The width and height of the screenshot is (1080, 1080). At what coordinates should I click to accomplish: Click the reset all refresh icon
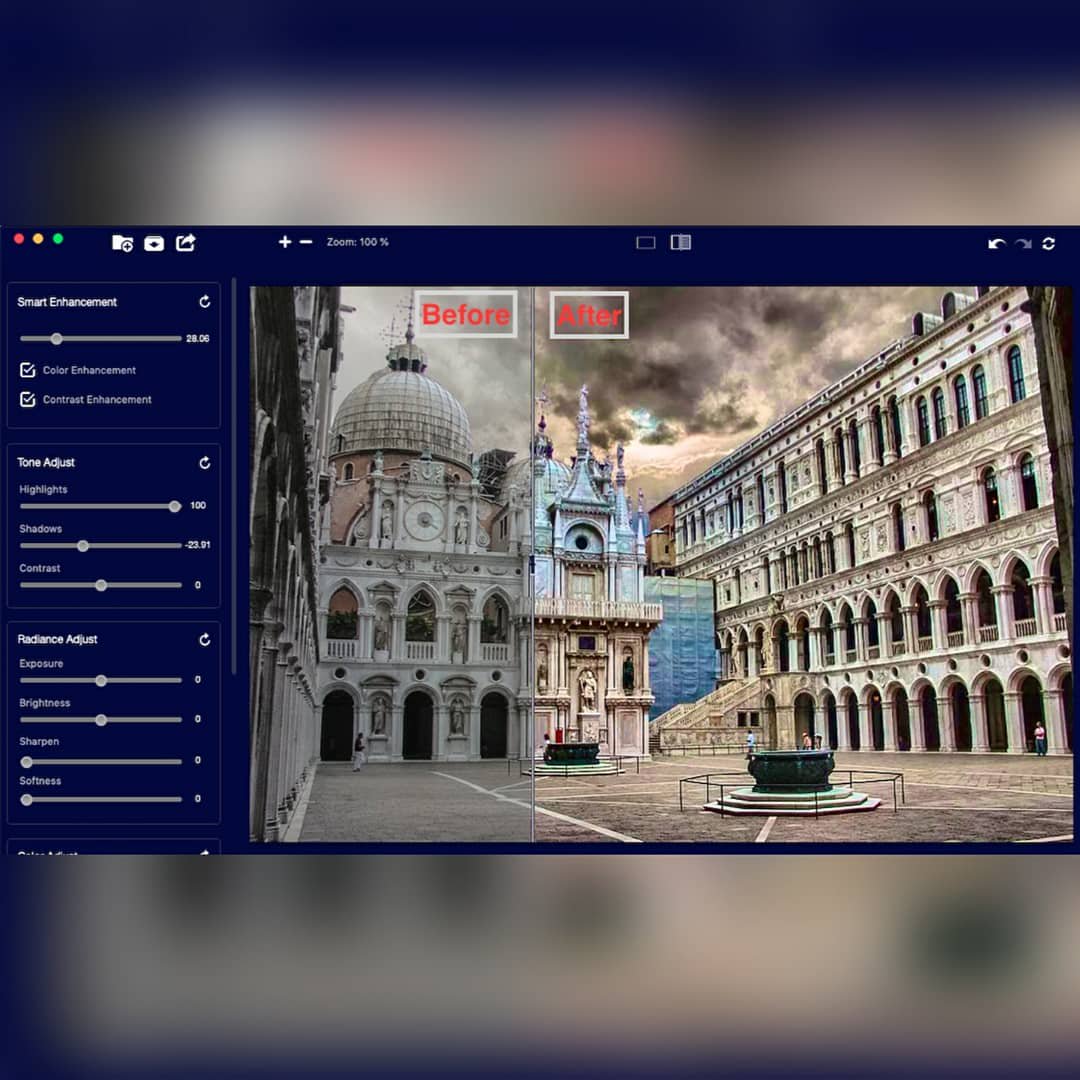pyautogui.click(x=1049, y=243)
